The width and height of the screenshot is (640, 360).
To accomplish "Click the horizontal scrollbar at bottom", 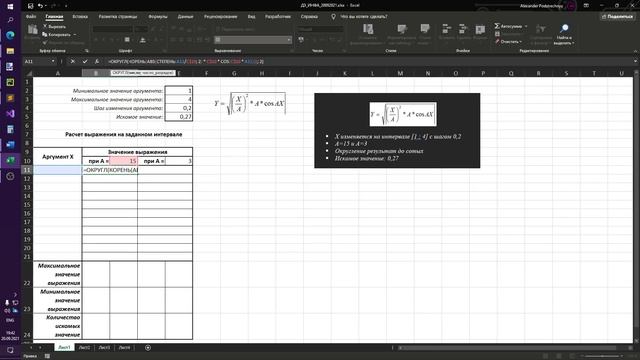I will pyautogui.click(x=508, y=348).
